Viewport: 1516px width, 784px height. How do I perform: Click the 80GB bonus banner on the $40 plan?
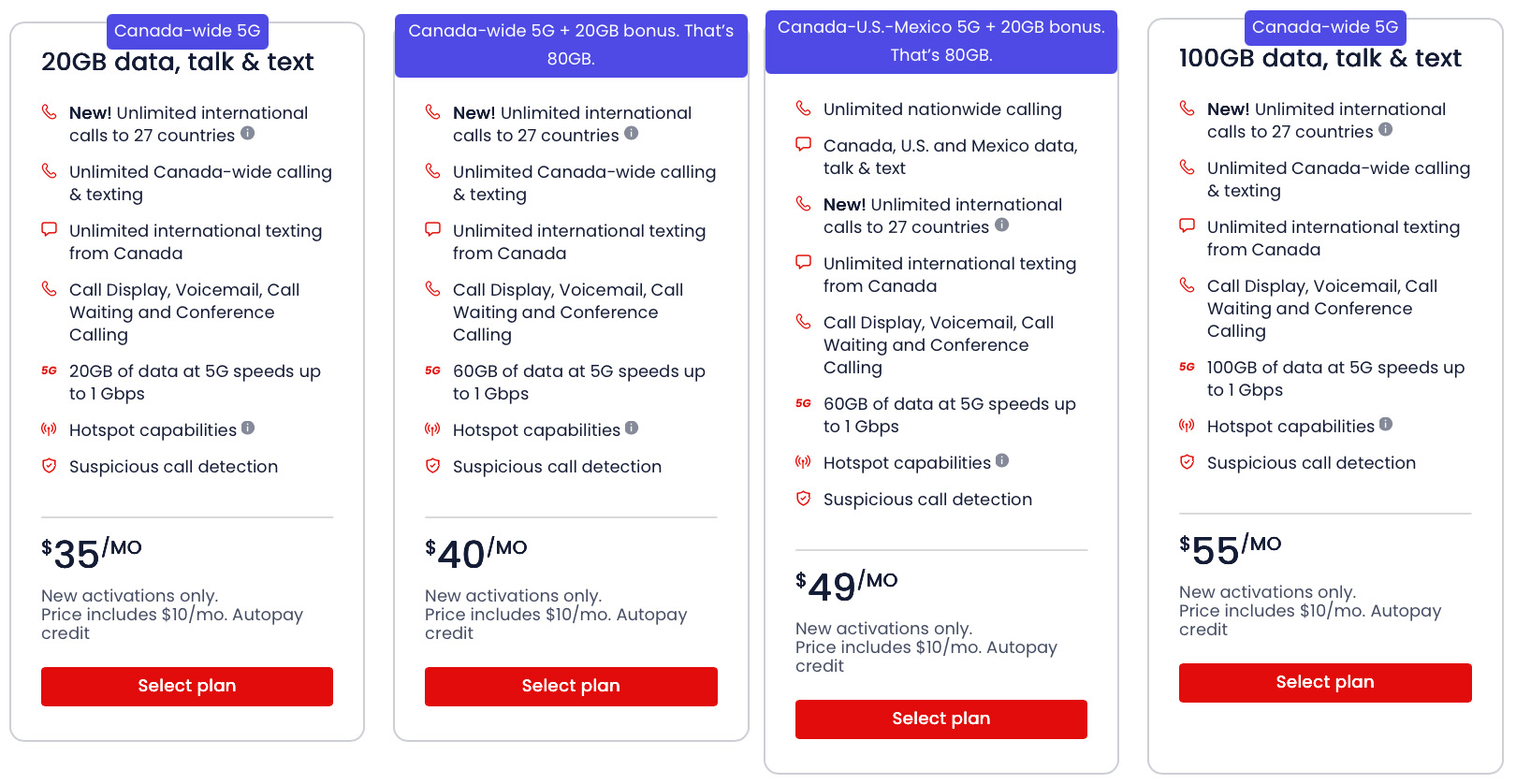[x=571, y=45]
